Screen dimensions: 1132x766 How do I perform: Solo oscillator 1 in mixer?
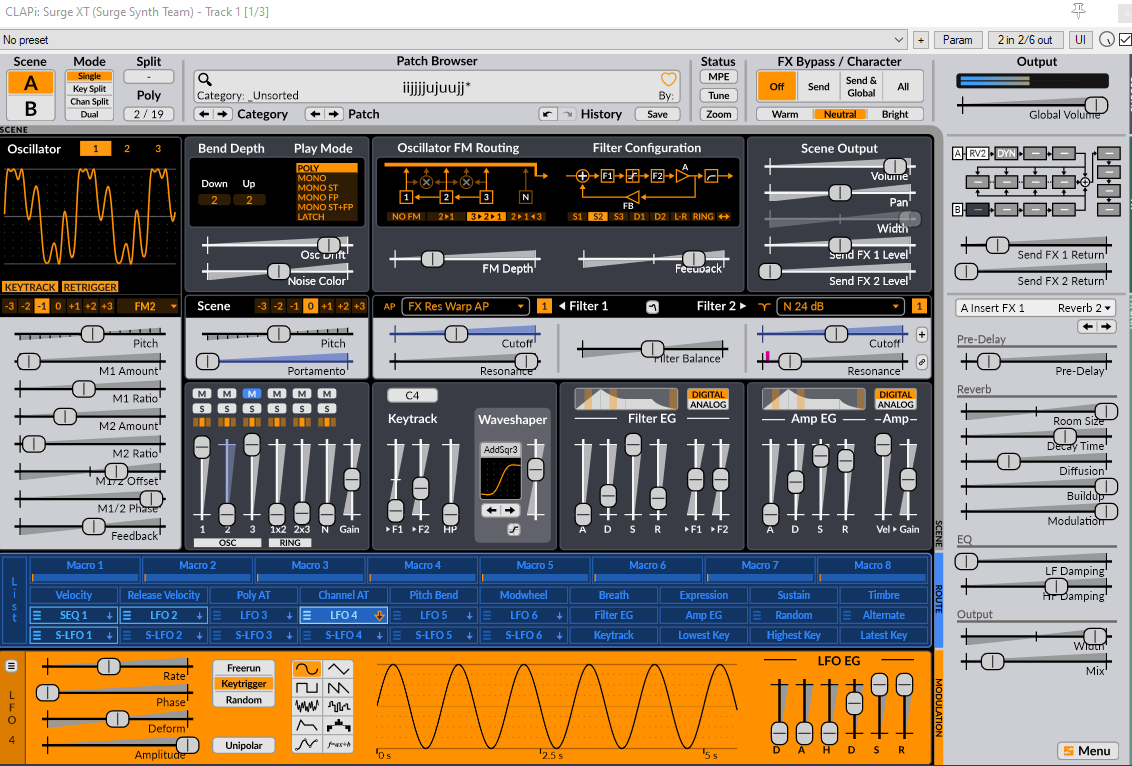(x=202, y=409)
